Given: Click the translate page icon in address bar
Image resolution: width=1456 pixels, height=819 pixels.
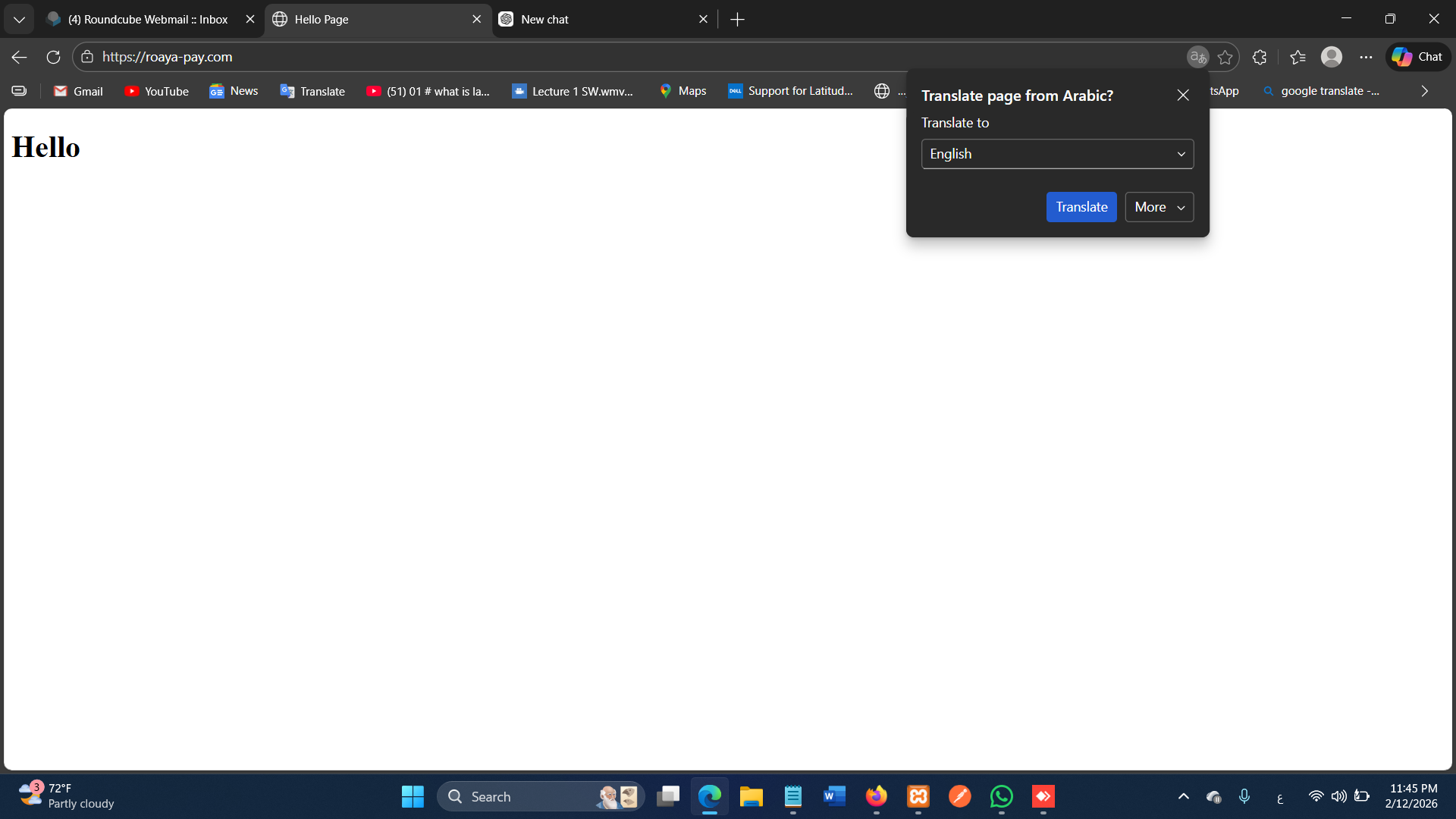Looking at the screenshot, I should (1197, 57).
